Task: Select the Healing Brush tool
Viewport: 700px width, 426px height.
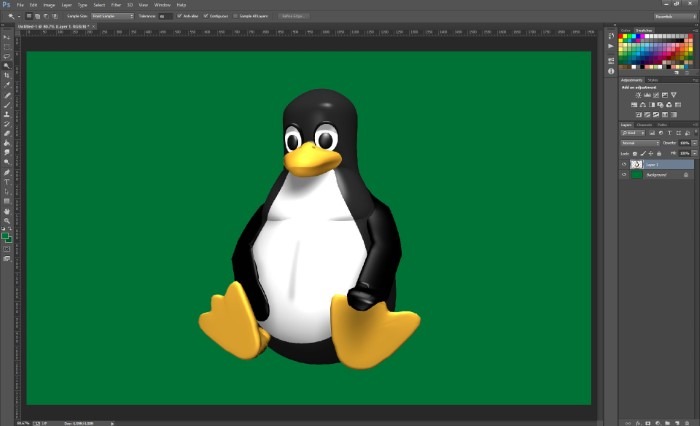Action: [7, 95]
